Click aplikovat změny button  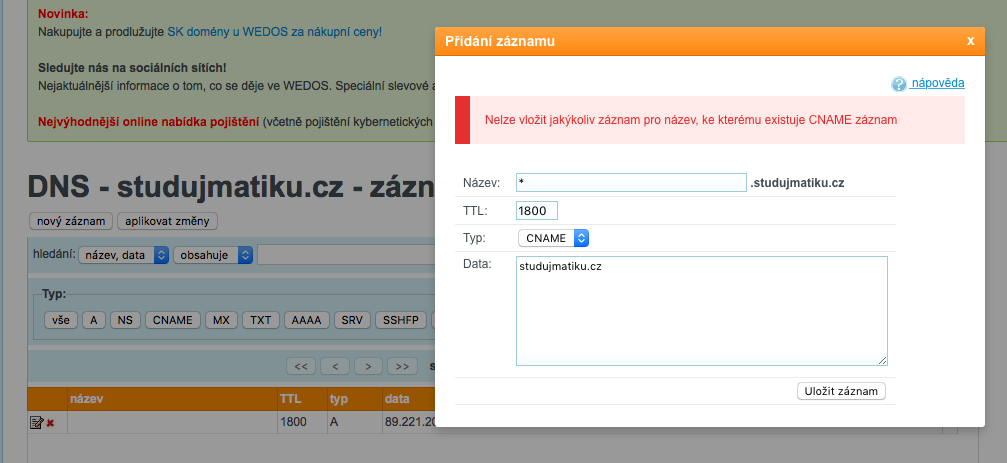(168, 221)
